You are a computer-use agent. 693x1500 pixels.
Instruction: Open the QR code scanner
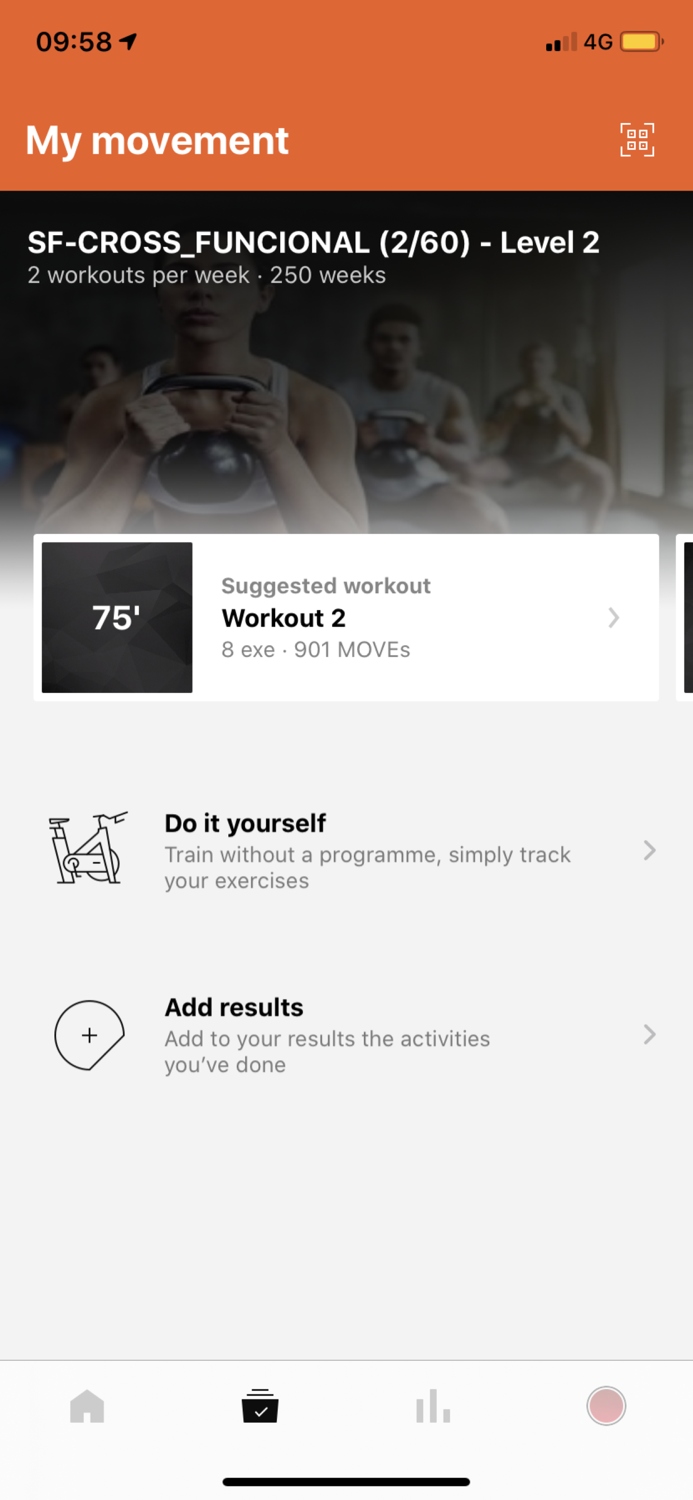(x=637, y=140)
